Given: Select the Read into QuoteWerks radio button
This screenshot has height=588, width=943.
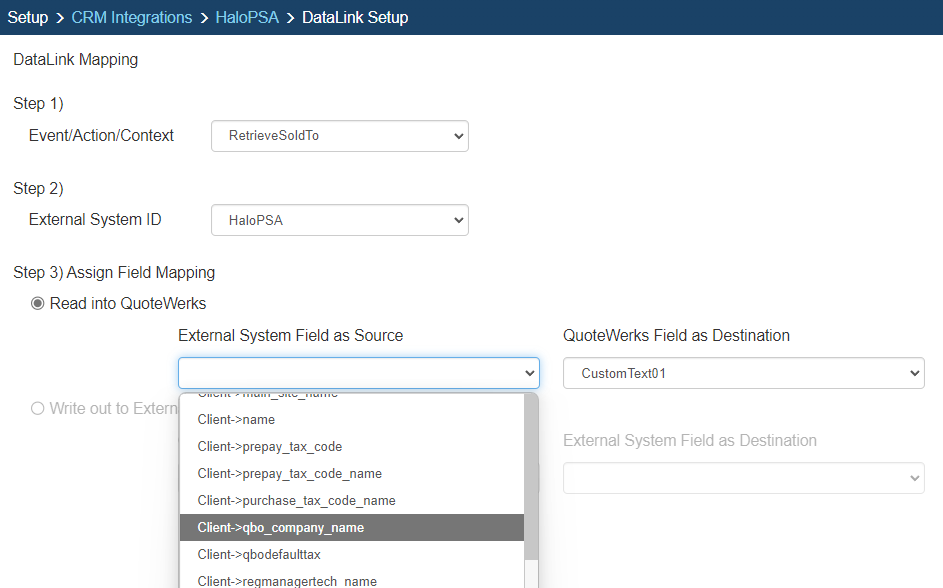Looking at the screenshot, I should [39, 304].
